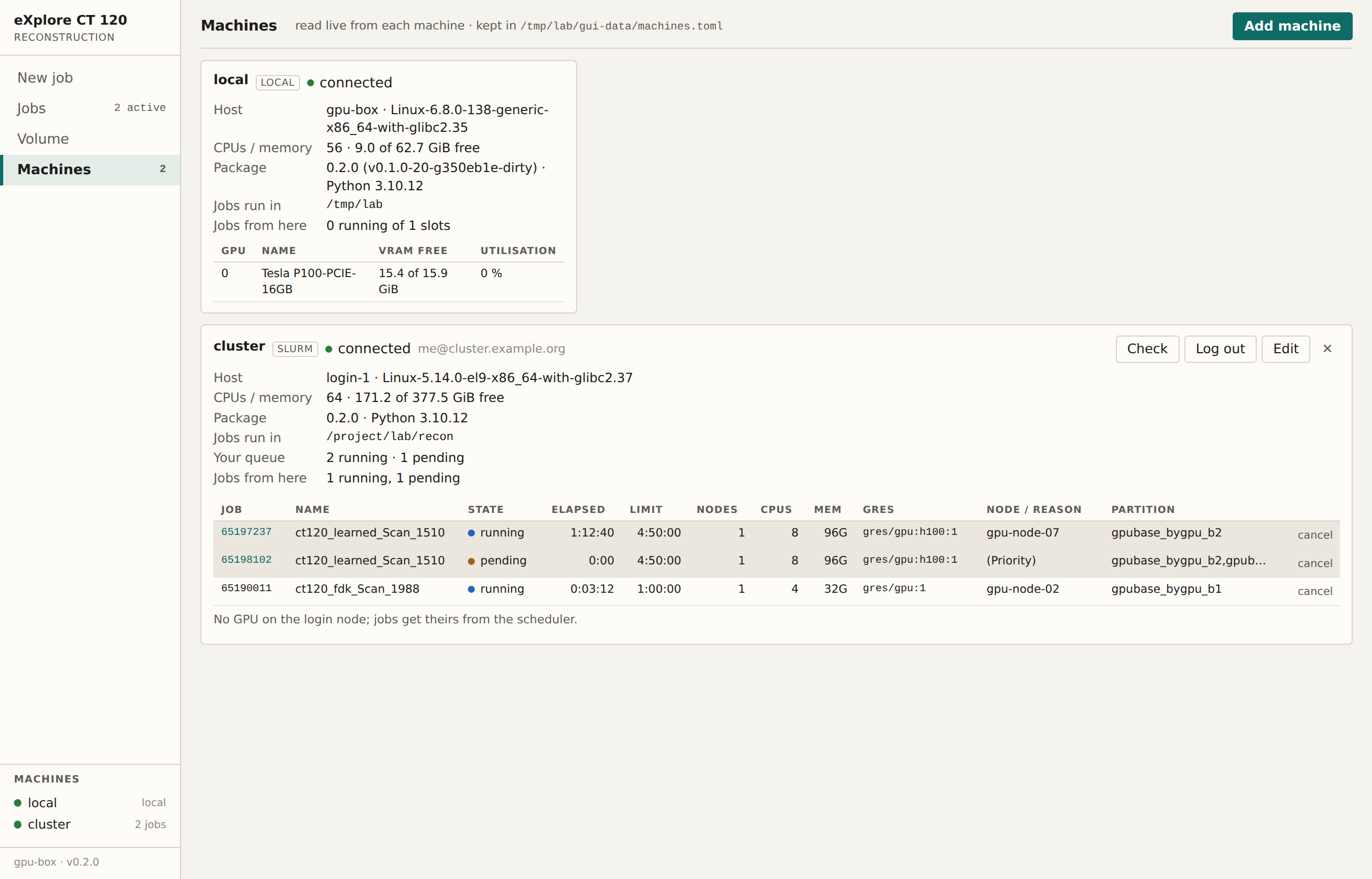The image size is (1372, 879).
Task: Open job 65198102 link
Action: [246, 560]
